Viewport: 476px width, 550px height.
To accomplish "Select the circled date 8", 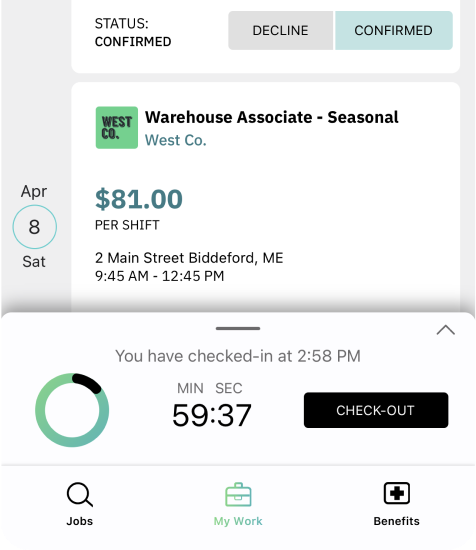I will click(x=34, y=227).
